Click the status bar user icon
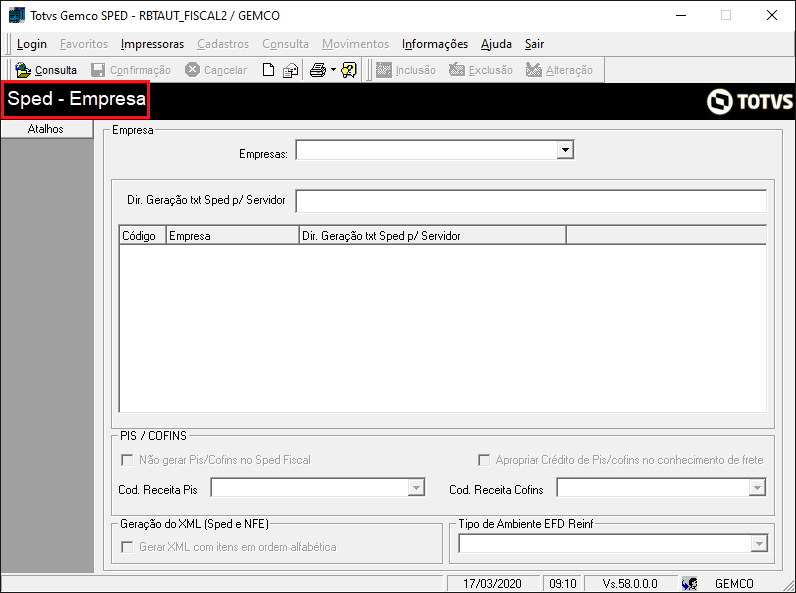 tap(690, 584)
